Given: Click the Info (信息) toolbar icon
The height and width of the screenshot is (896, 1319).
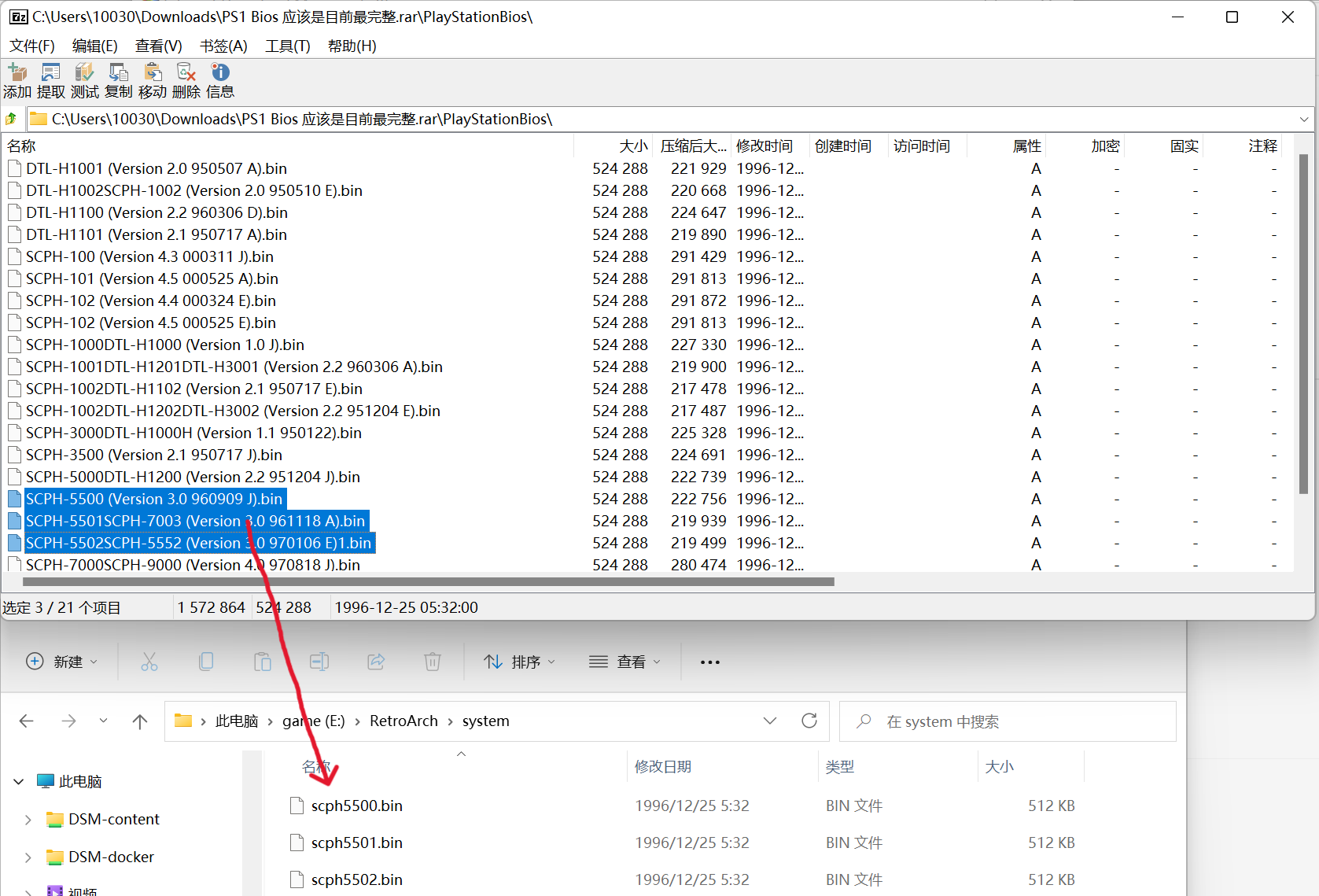Looking at the screenshot, I should (220, 72).
